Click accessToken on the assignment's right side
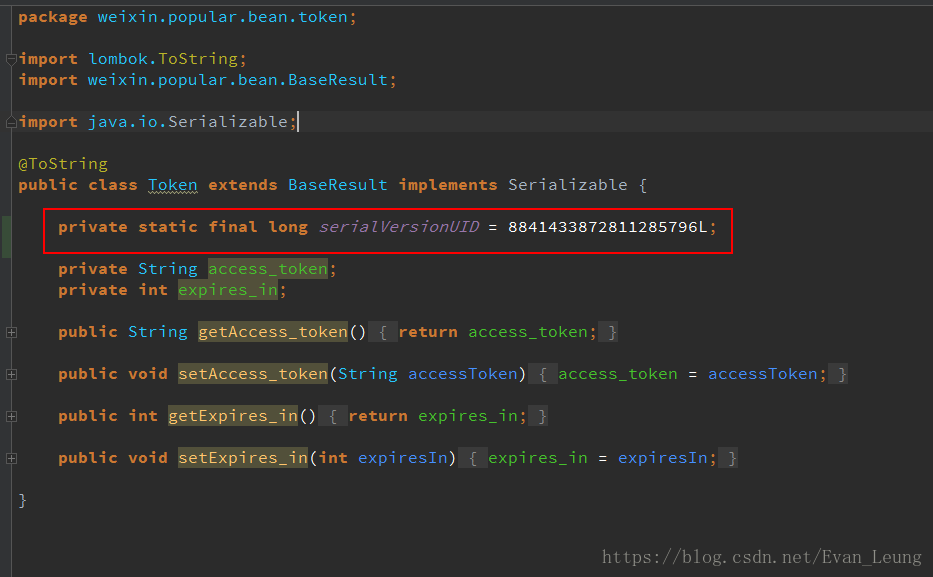The image size is (933, 577). pos(763,374)
